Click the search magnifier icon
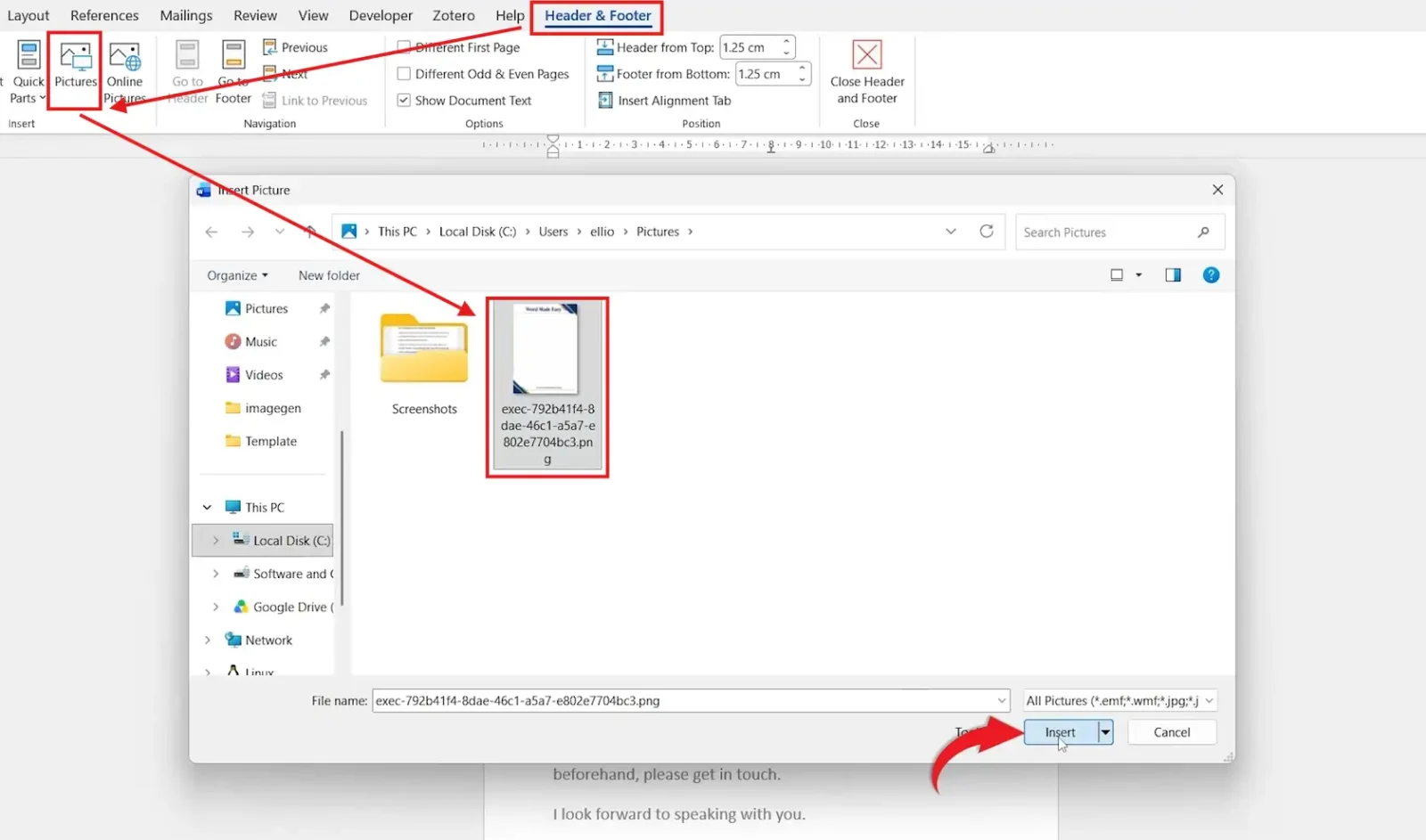This screenshot has height=840, width=1426. [1203, 232]
